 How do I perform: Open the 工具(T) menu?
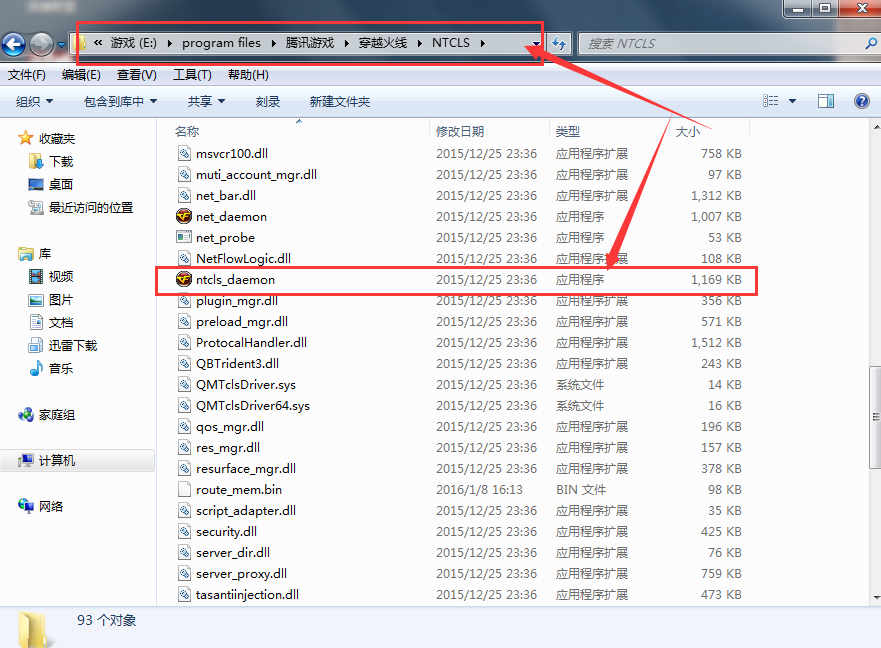192,75
